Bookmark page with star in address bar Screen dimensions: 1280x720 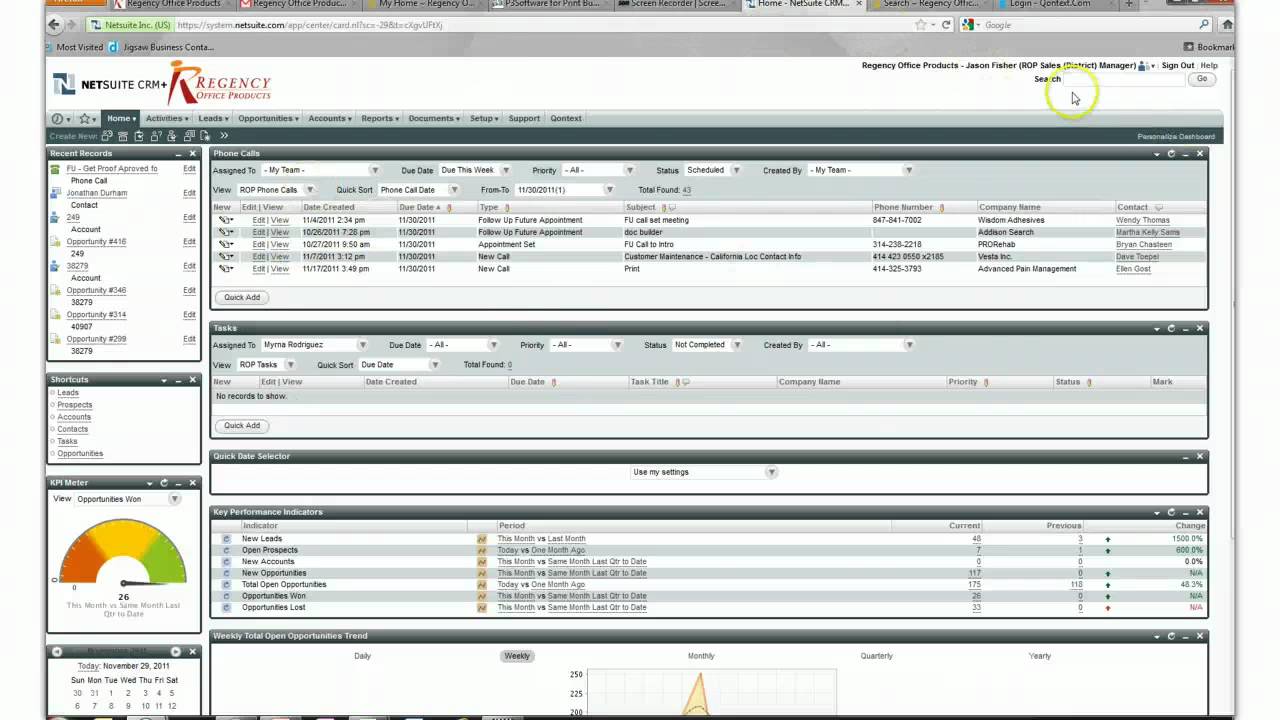[920, 25]
